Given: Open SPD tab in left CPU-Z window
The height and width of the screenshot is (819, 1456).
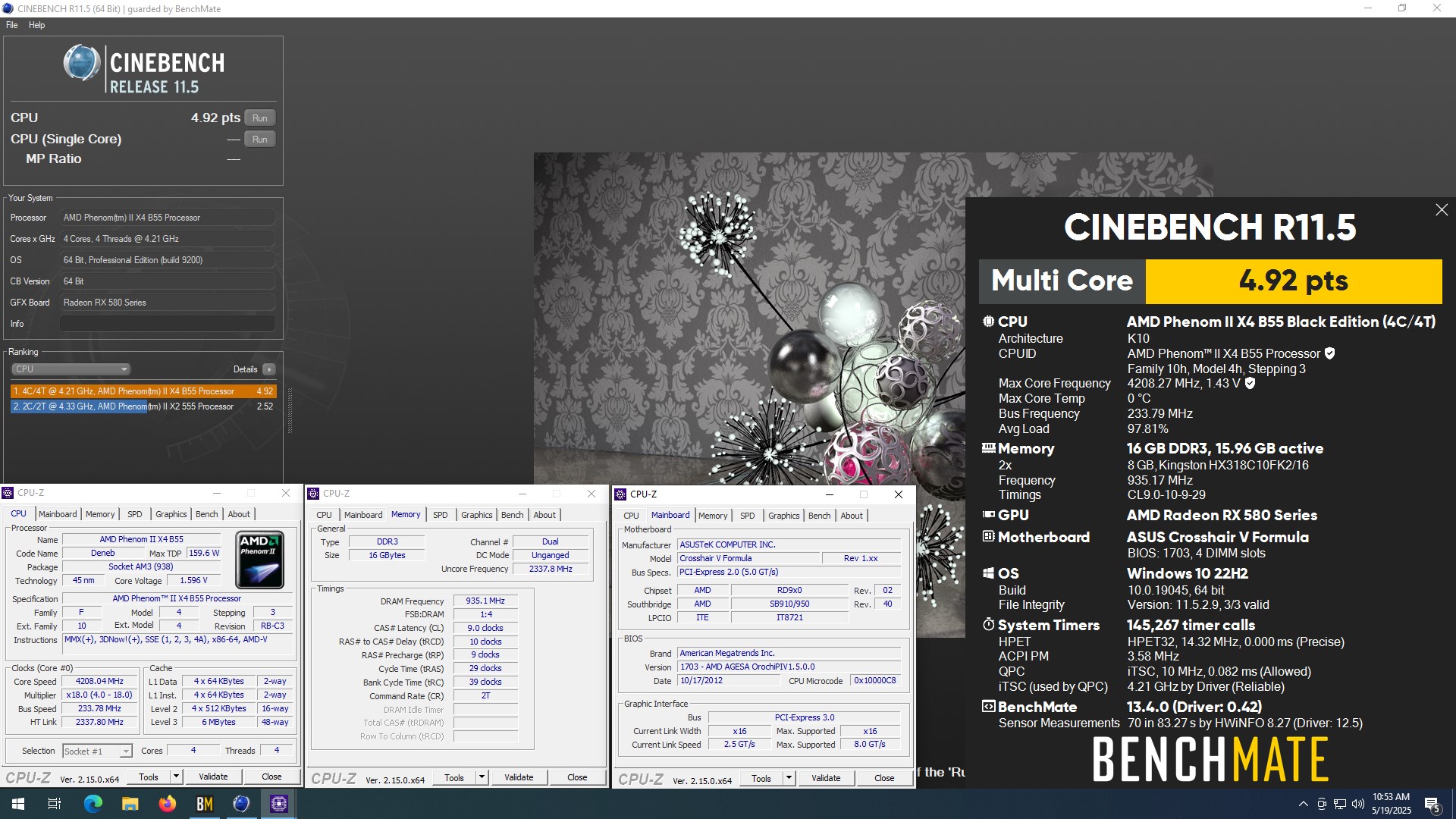Looking at the screenshot, I should pos(135,514).
